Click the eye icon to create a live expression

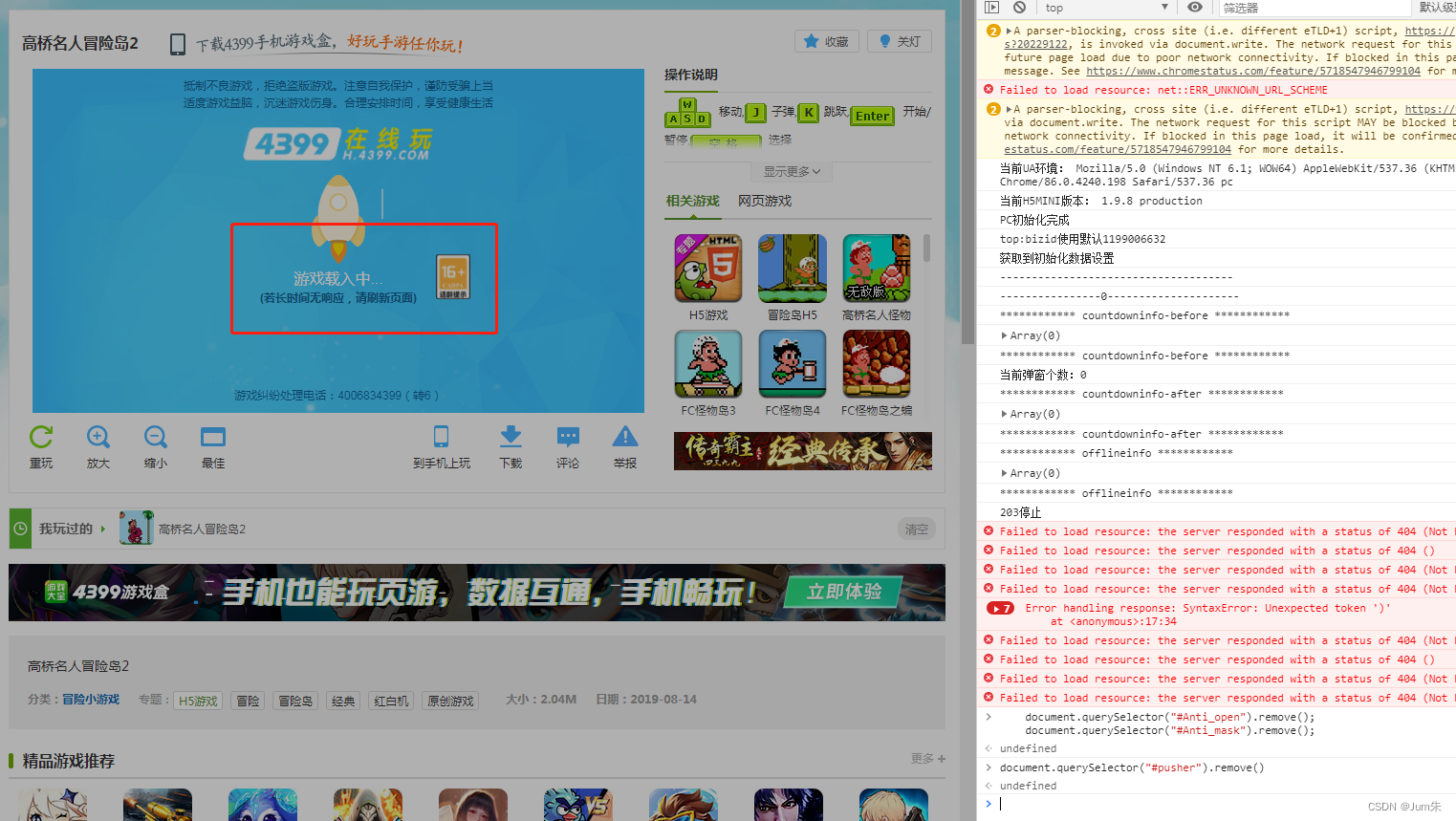click(1195, 8)
